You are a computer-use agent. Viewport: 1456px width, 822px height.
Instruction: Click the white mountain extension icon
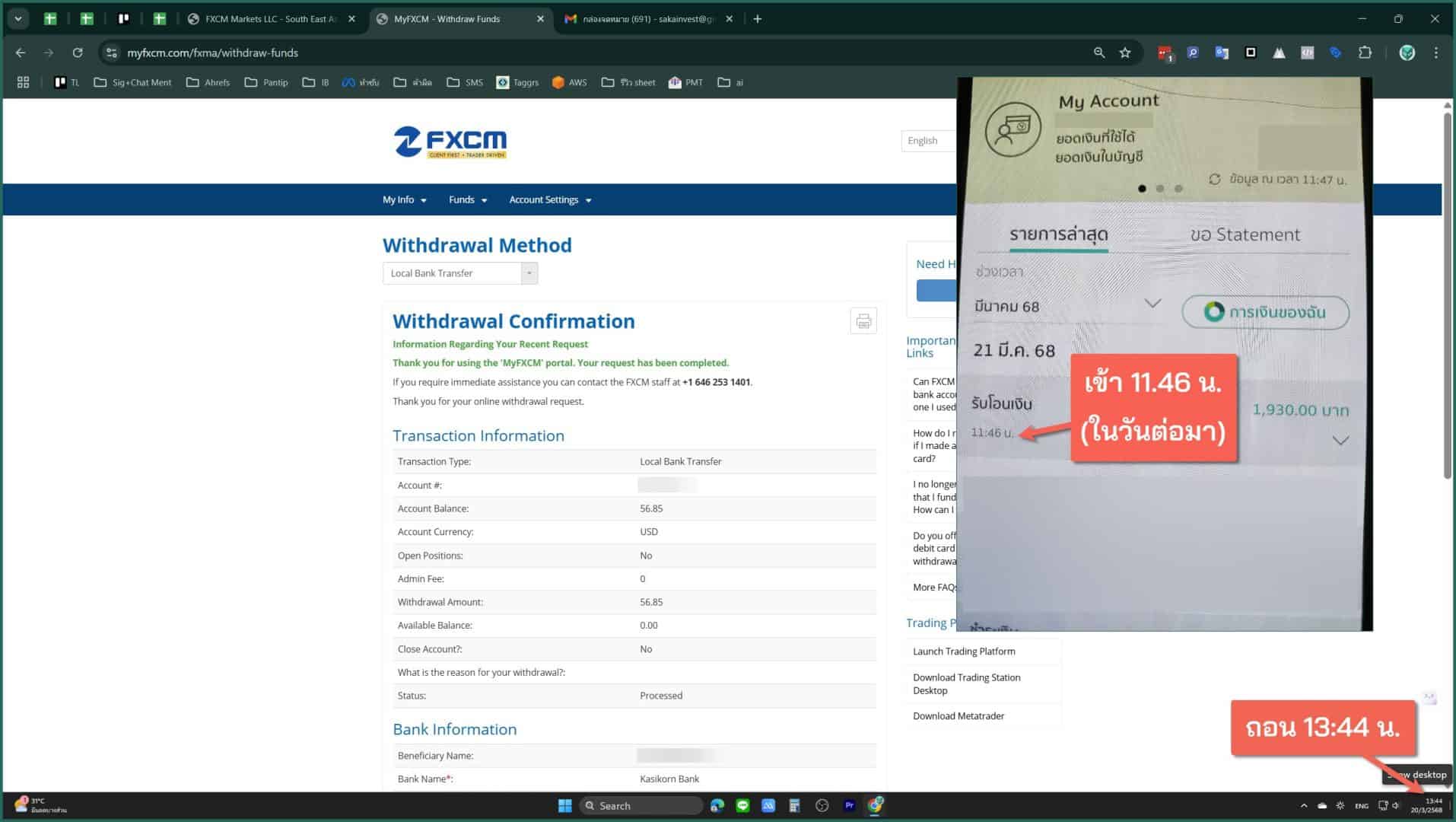pyautogui.click(x=1279, y=53)
